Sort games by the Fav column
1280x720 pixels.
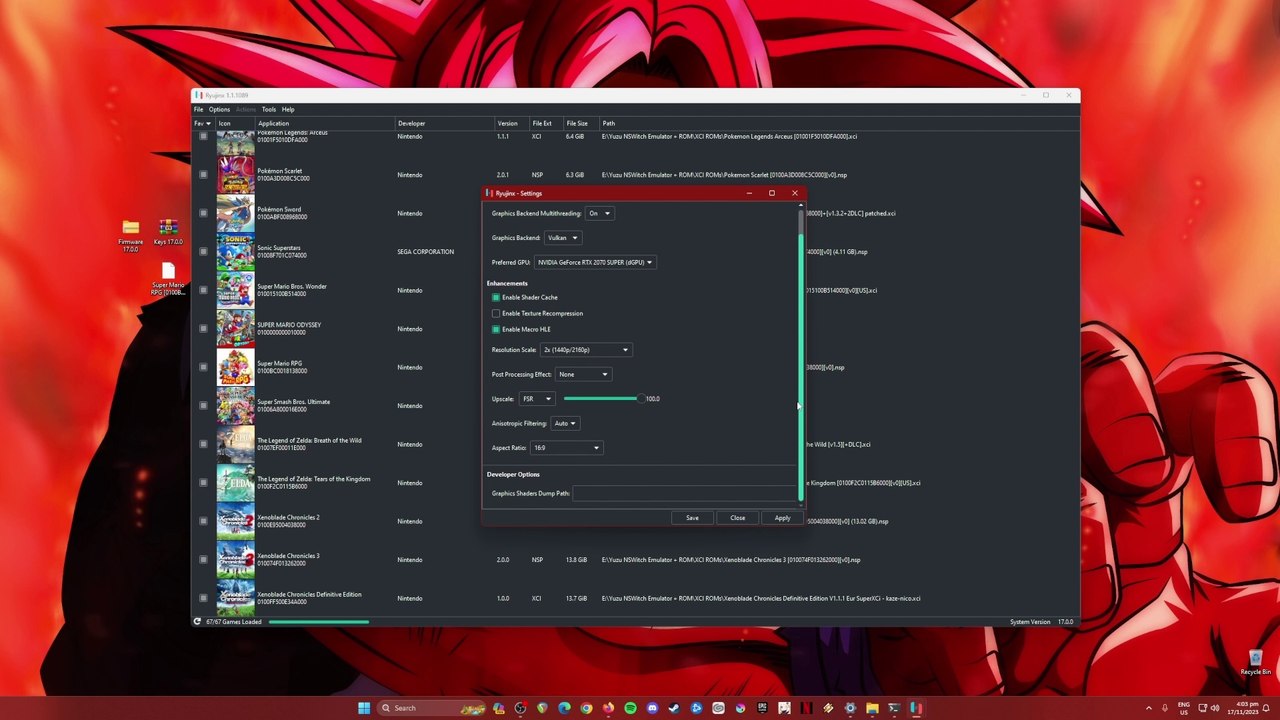202,123
